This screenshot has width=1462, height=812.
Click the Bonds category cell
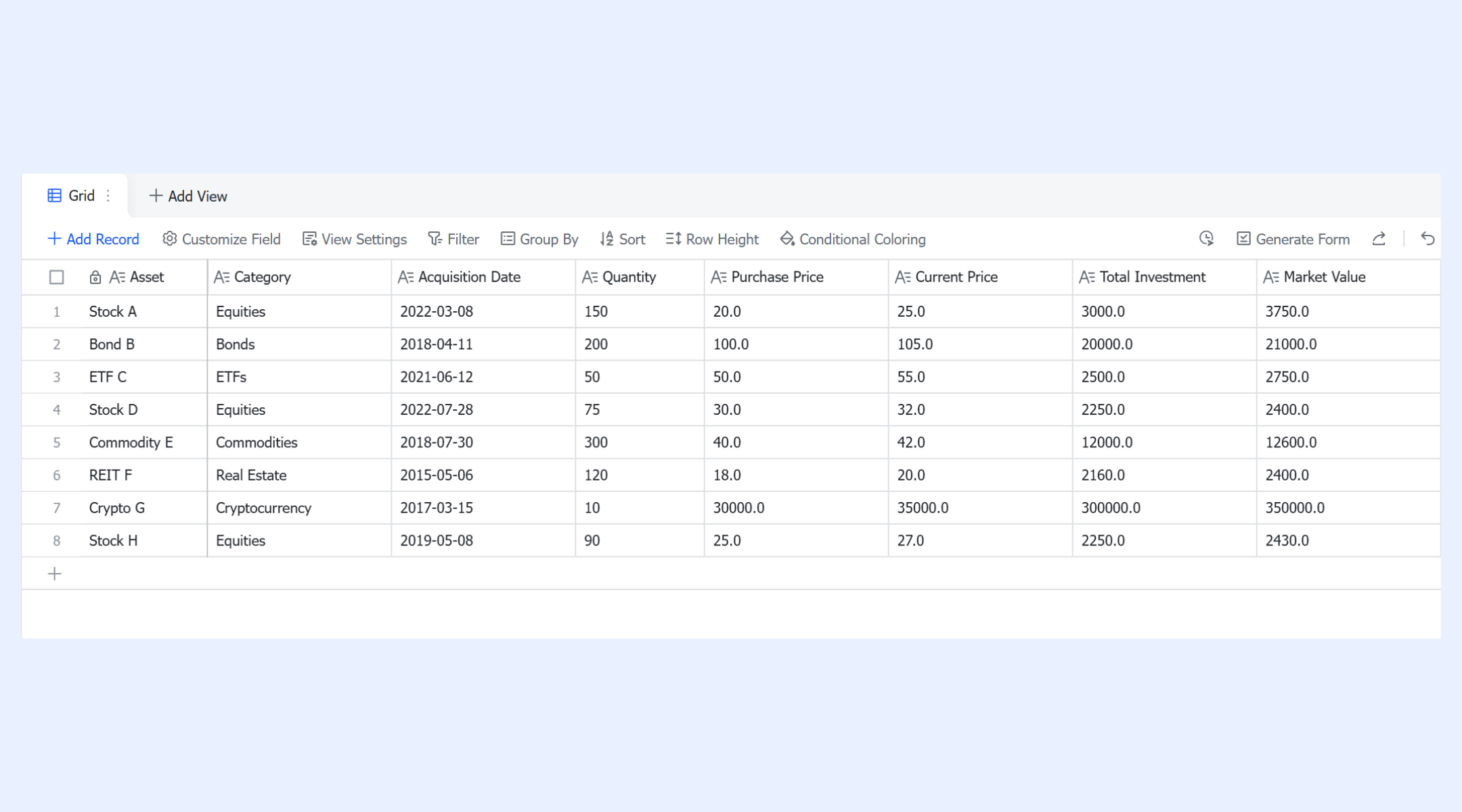point(299,344)
